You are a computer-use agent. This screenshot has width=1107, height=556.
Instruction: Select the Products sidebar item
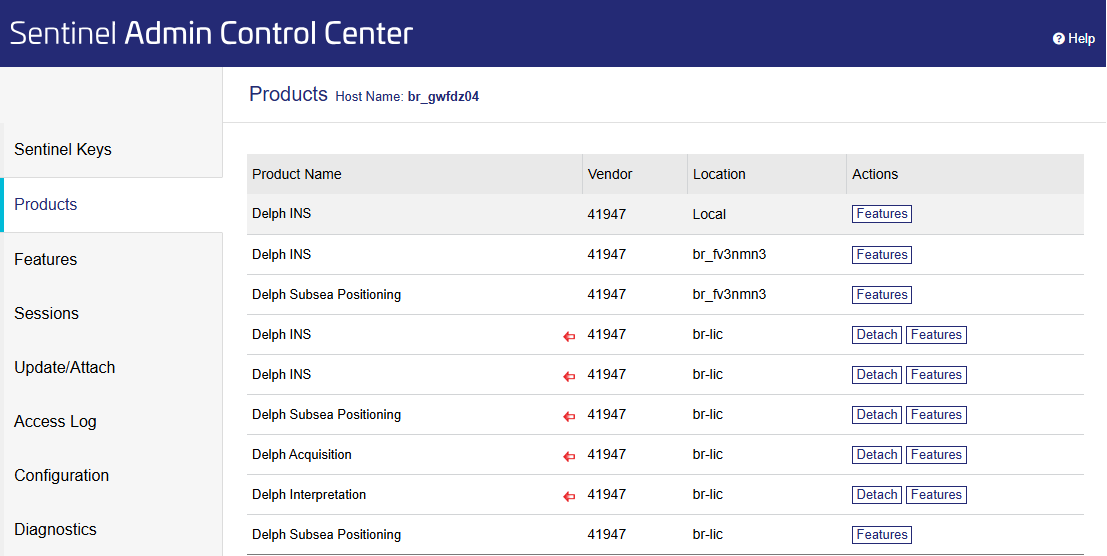[46, 205]
